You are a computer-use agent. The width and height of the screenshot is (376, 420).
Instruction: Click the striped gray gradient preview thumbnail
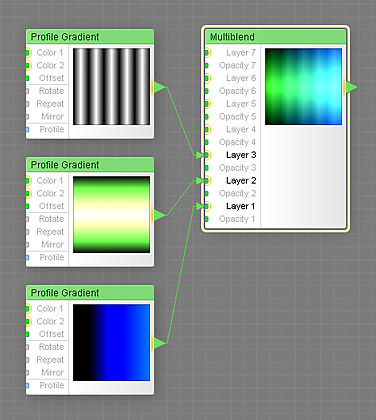111,87
